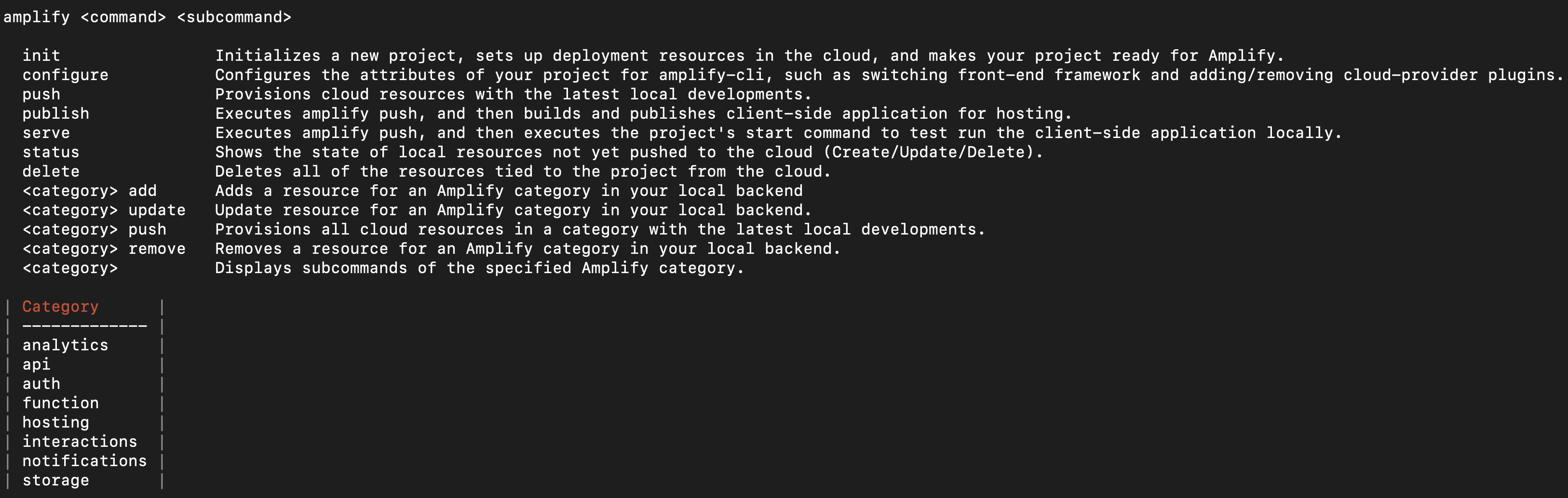Select the 'auth' category row
This screenshot has width=1568, height=498.
(41, 384)
